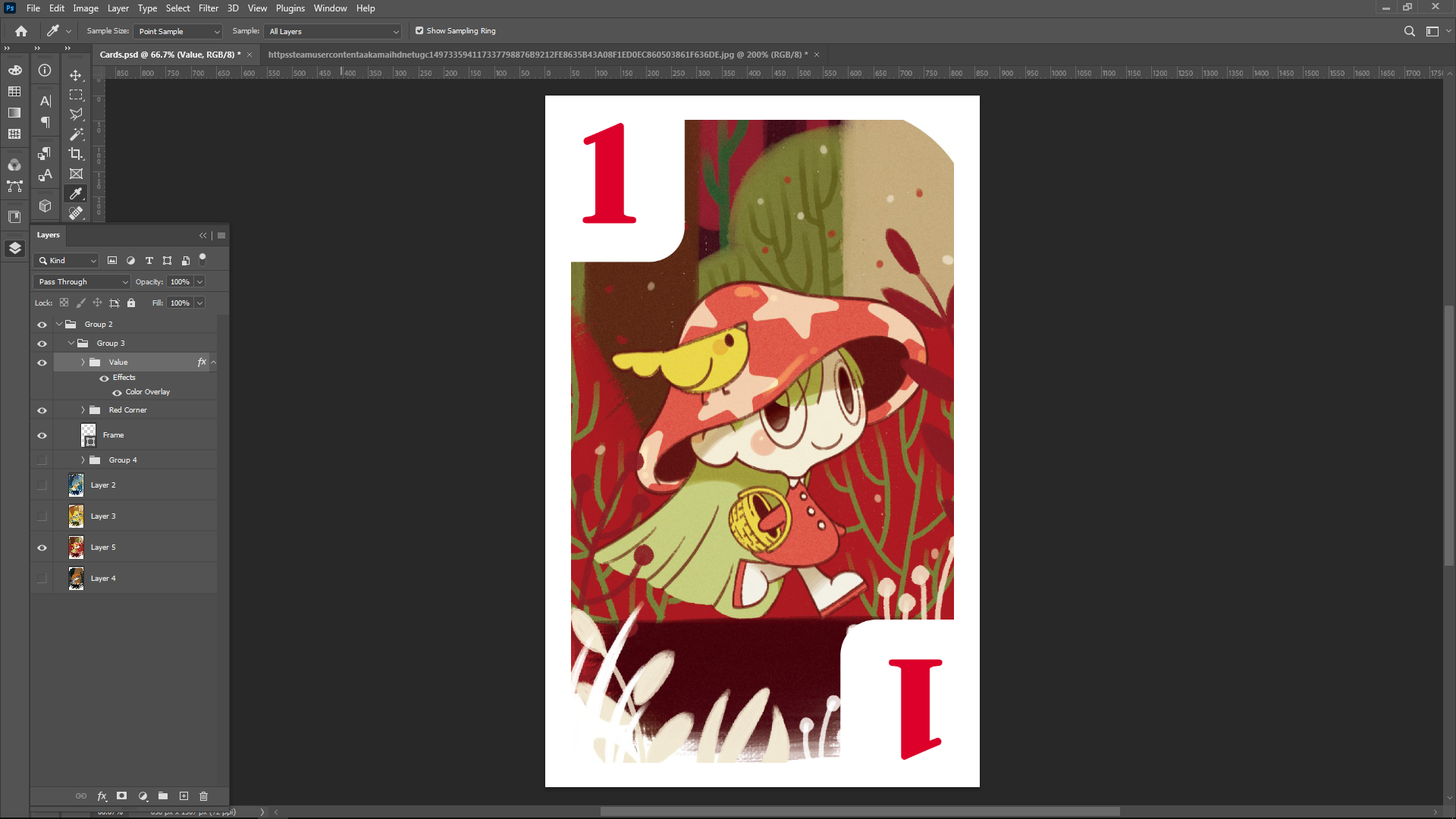The width and height of the screenshot is (1456, 819).
Task: Toggle Show Sampling Ring checkbox
Action: pos(419,31)
